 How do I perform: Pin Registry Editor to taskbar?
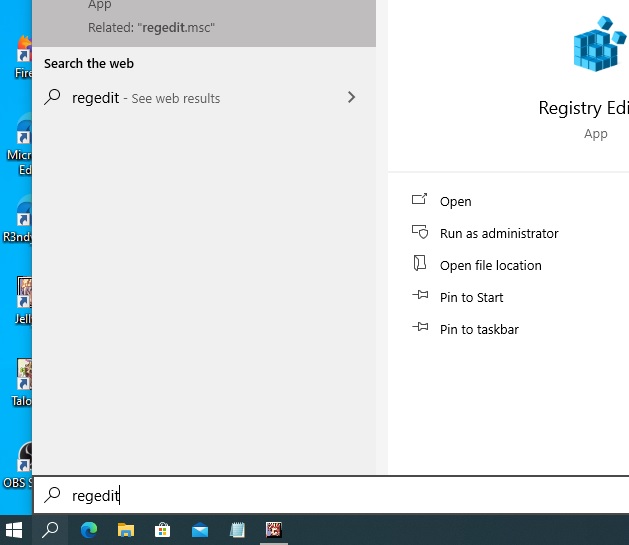(479, 330)
